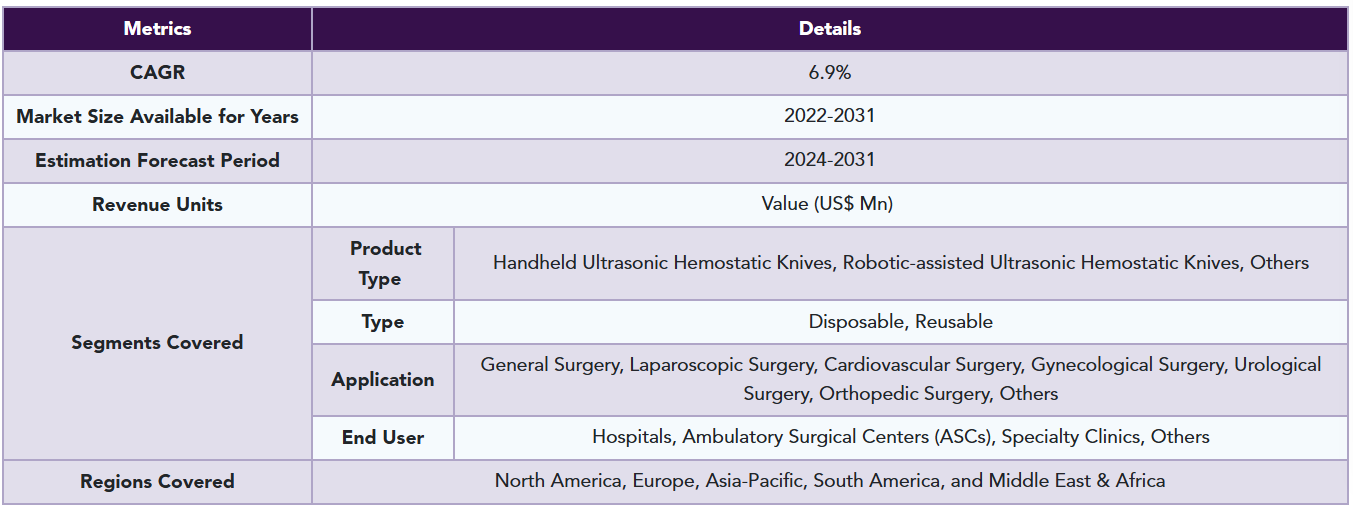Click the 6.9% CAGR value
Screen dimensions: 1353x507
[829, 73]
